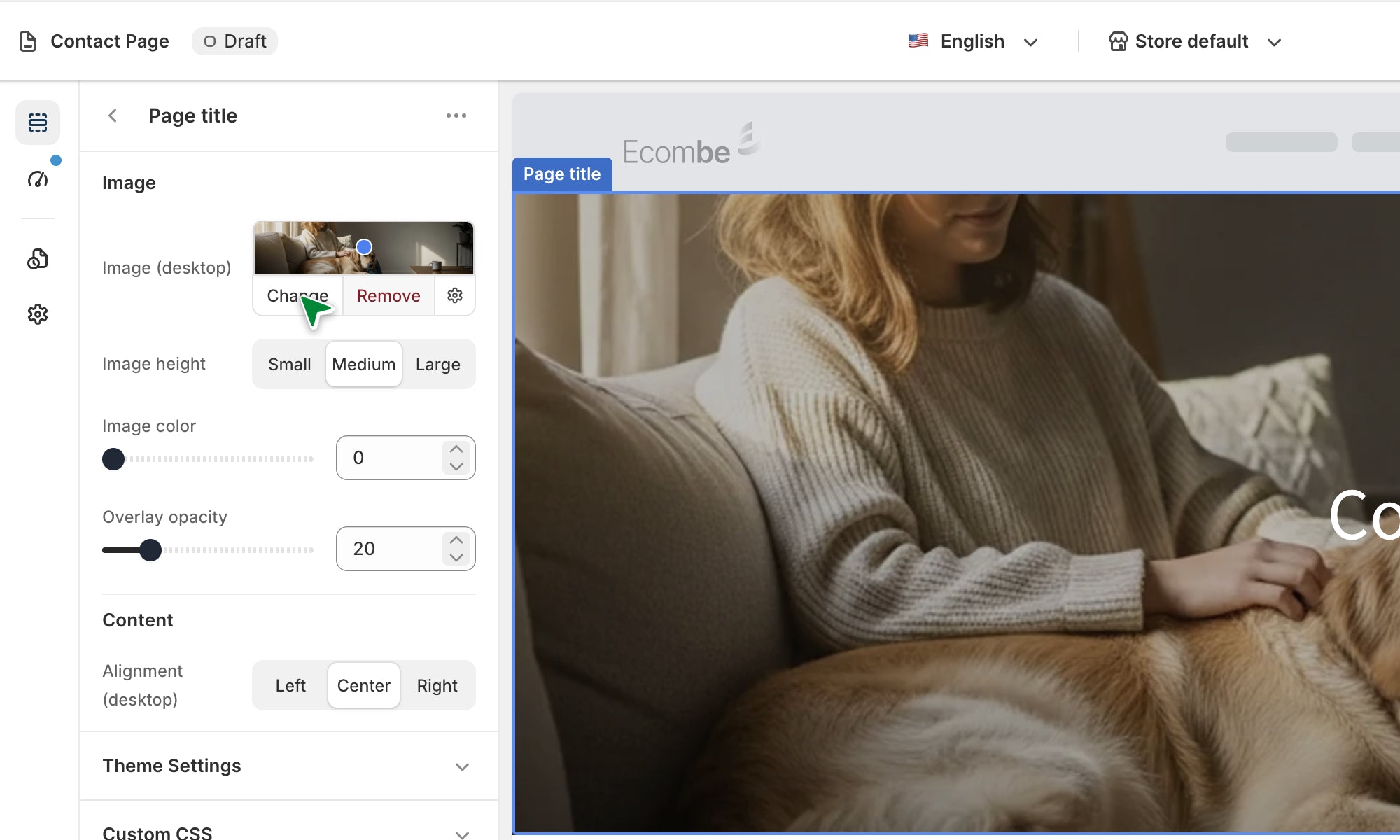This screenshot has height=840, width=1400.
Task: Remove the desktop image
Action: [388, 295]
